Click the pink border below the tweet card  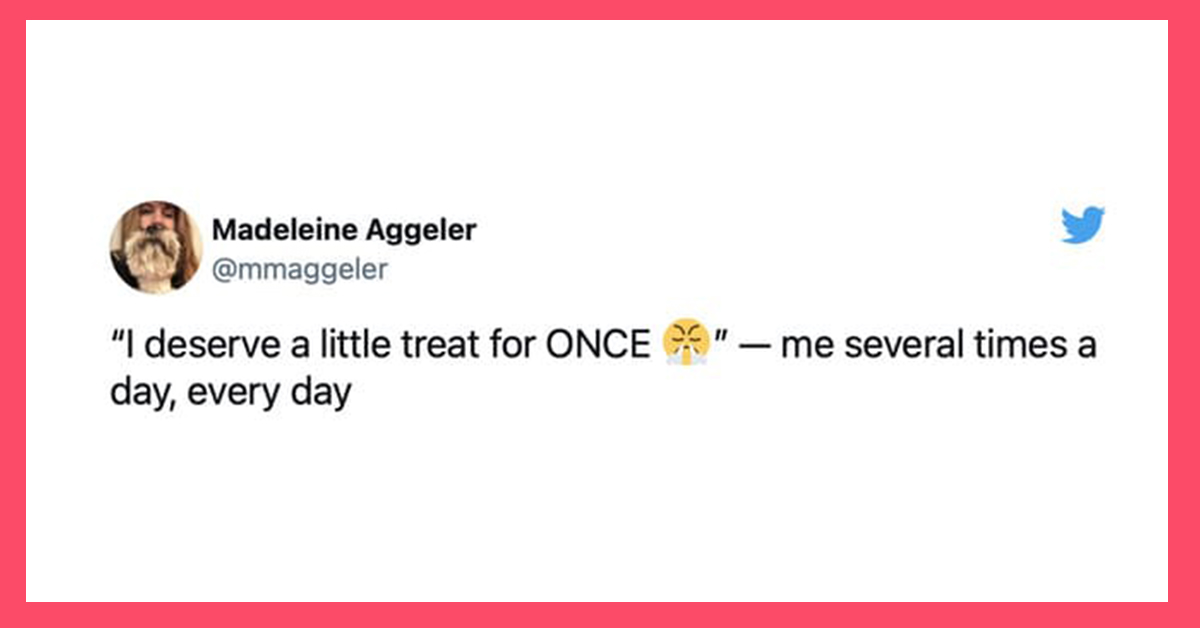pyautogui.click(x=600, y=615)
